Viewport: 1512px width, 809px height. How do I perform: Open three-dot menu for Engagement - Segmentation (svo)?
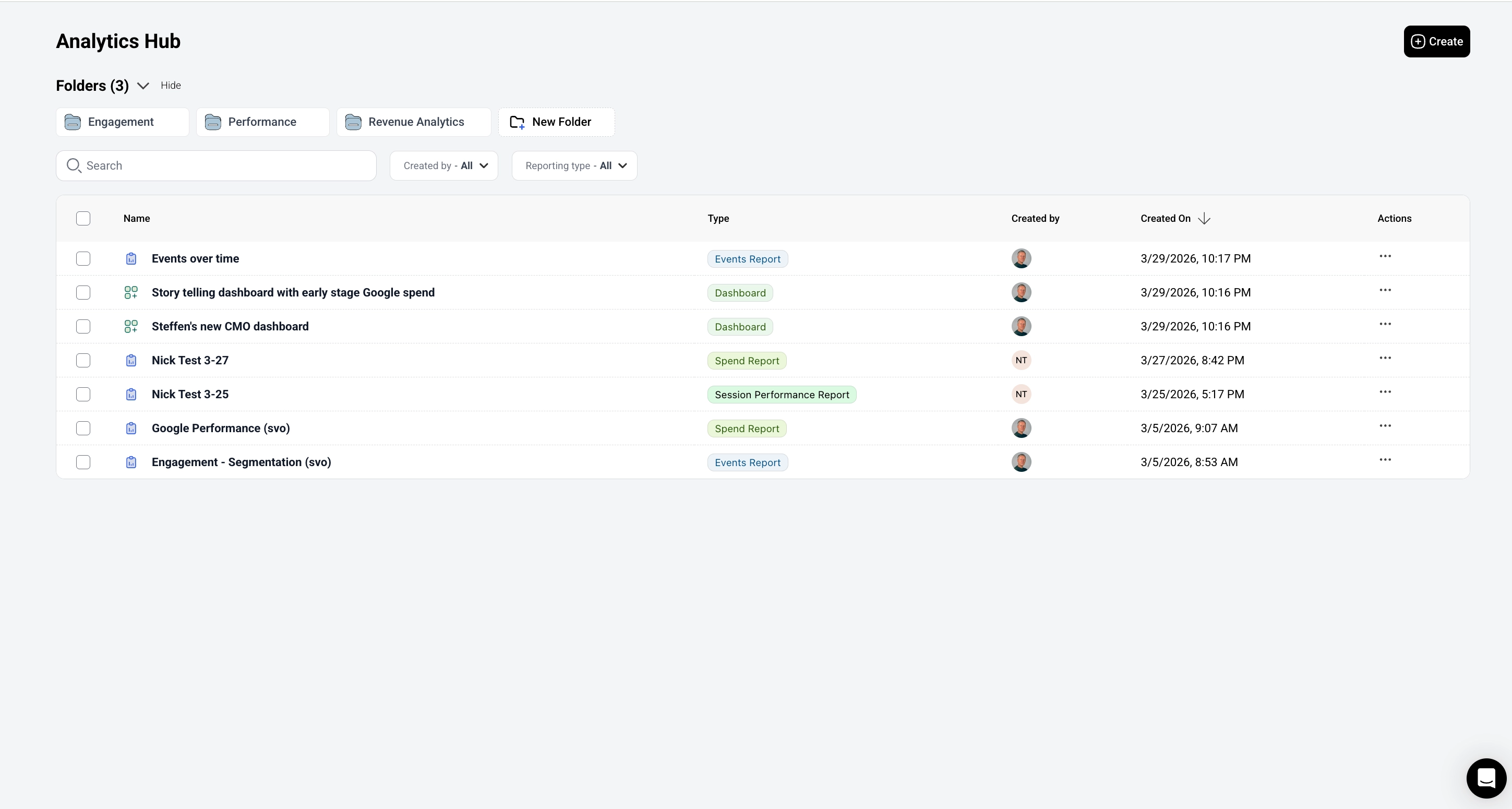1385,460
